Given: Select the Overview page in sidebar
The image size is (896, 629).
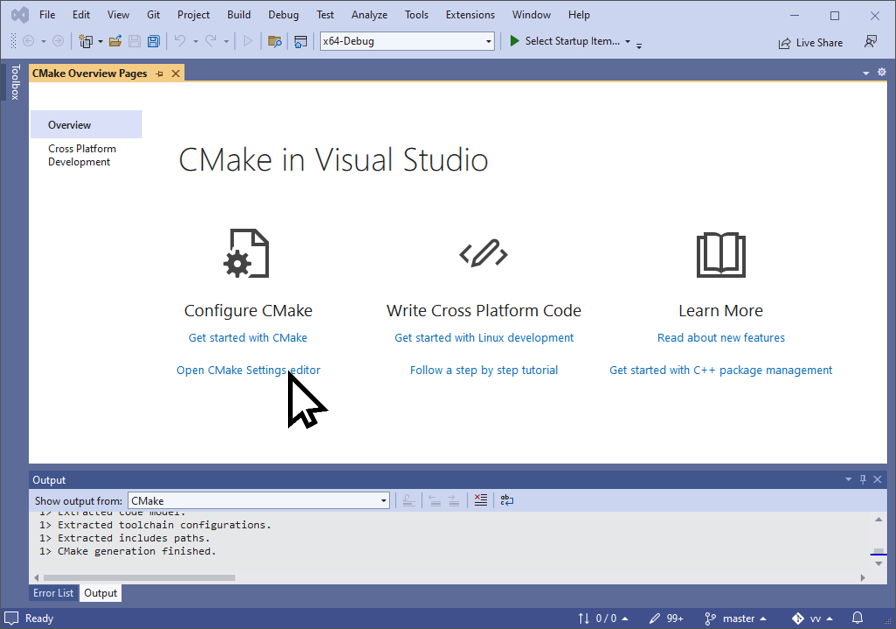Looking at the screenshot, I should [x=86, y=125].
